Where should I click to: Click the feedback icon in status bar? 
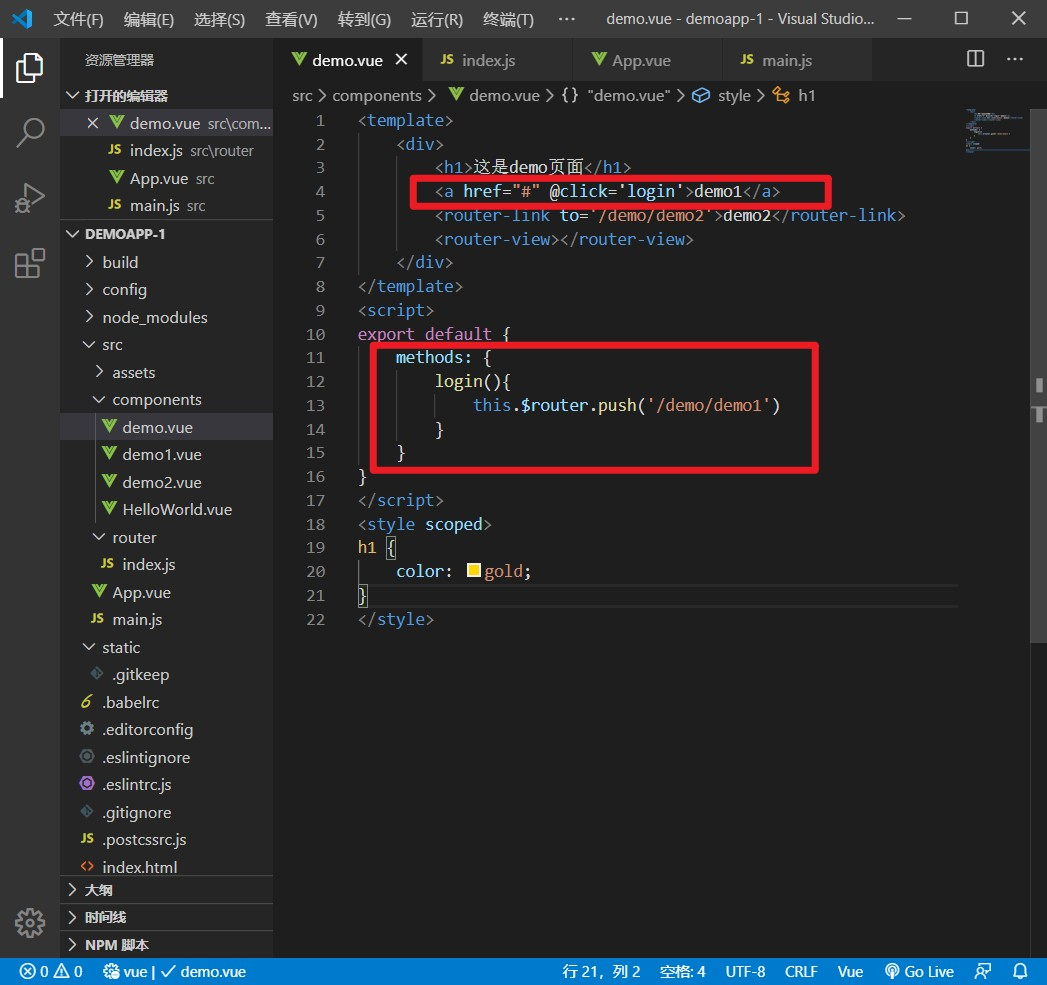982,971
